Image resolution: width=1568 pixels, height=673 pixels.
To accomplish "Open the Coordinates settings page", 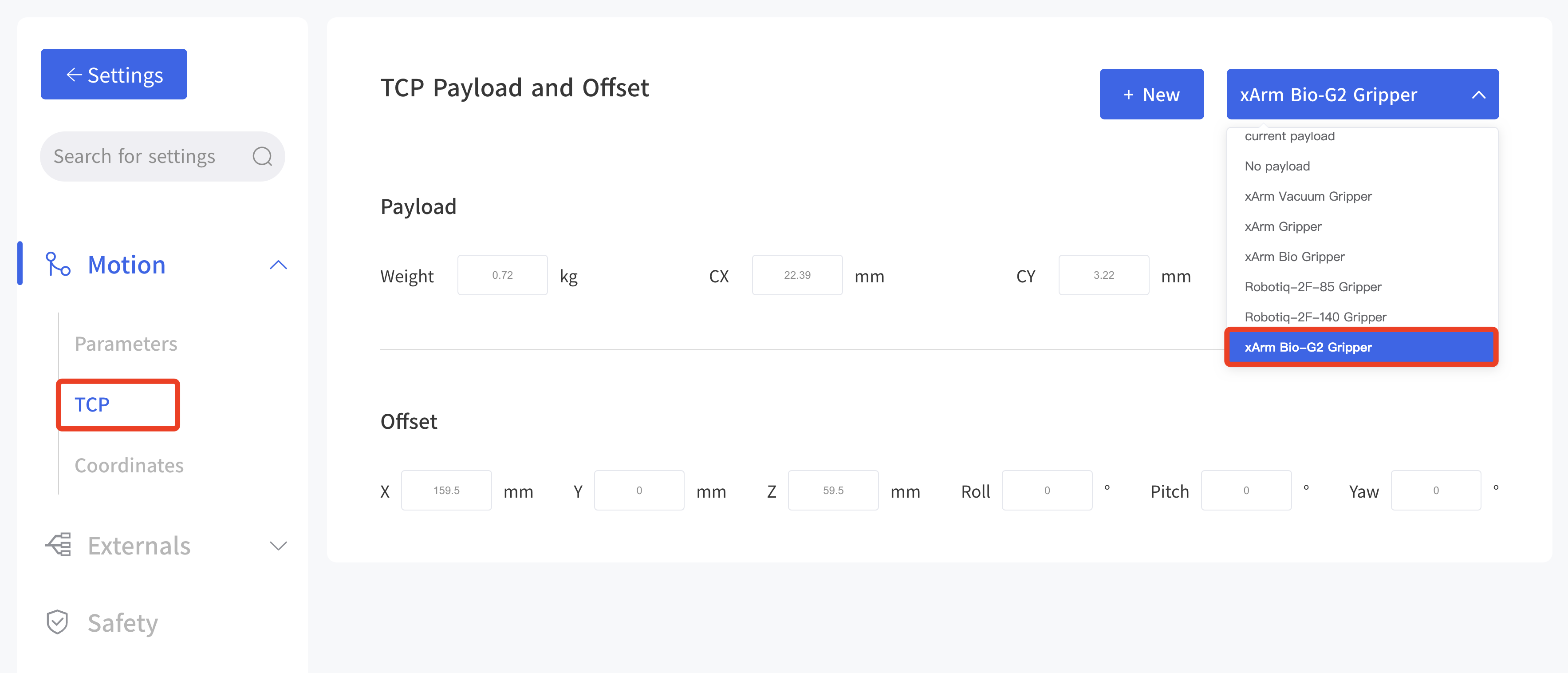I will (129, 465).
